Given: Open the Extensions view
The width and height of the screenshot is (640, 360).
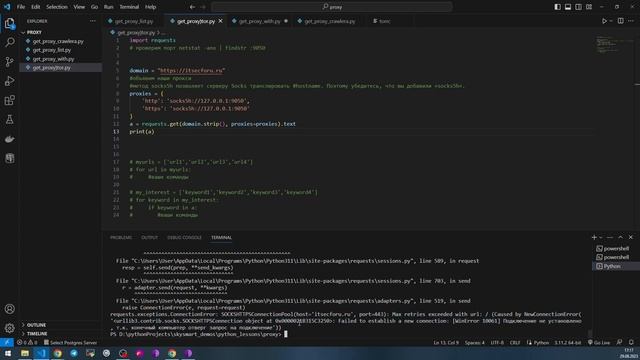Looking at the screenshot, I should coord(9,100).
